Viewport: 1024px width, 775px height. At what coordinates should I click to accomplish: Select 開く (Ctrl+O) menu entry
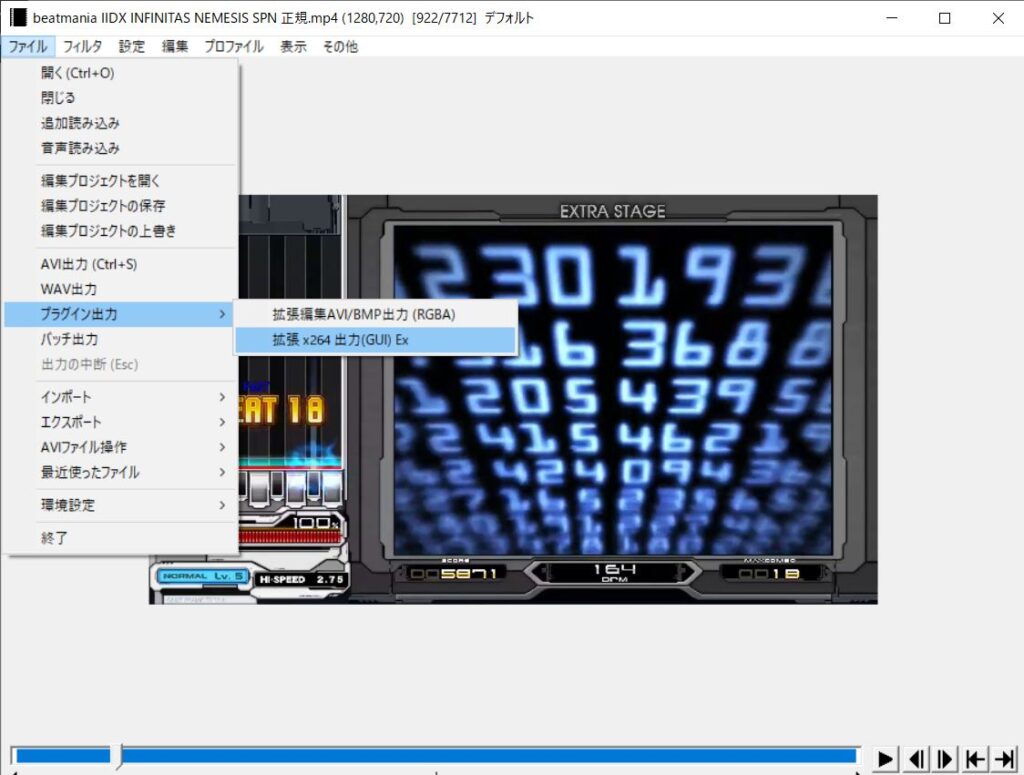121,72
